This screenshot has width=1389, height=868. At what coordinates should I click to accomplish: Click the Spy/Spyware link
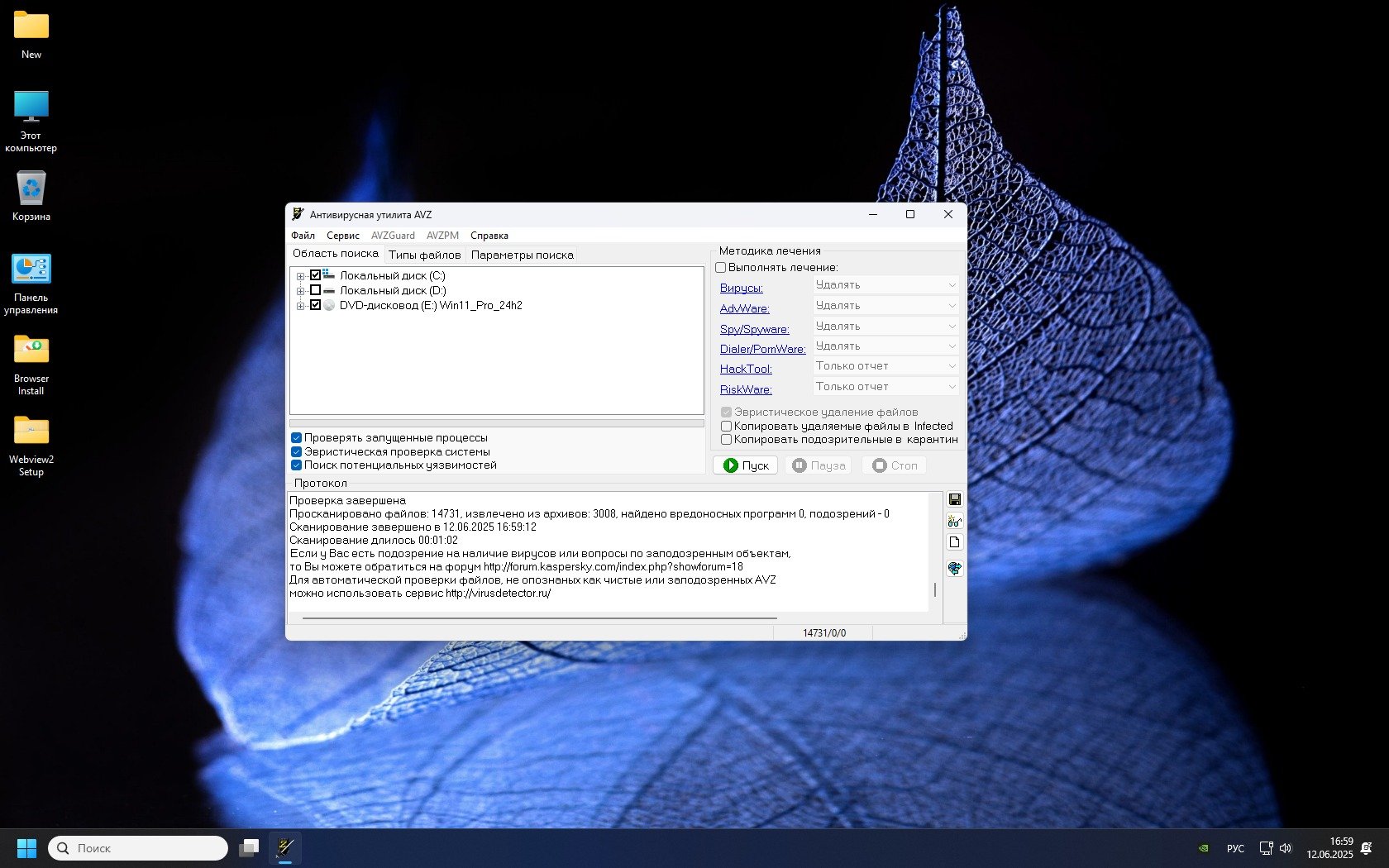point(754,329)
